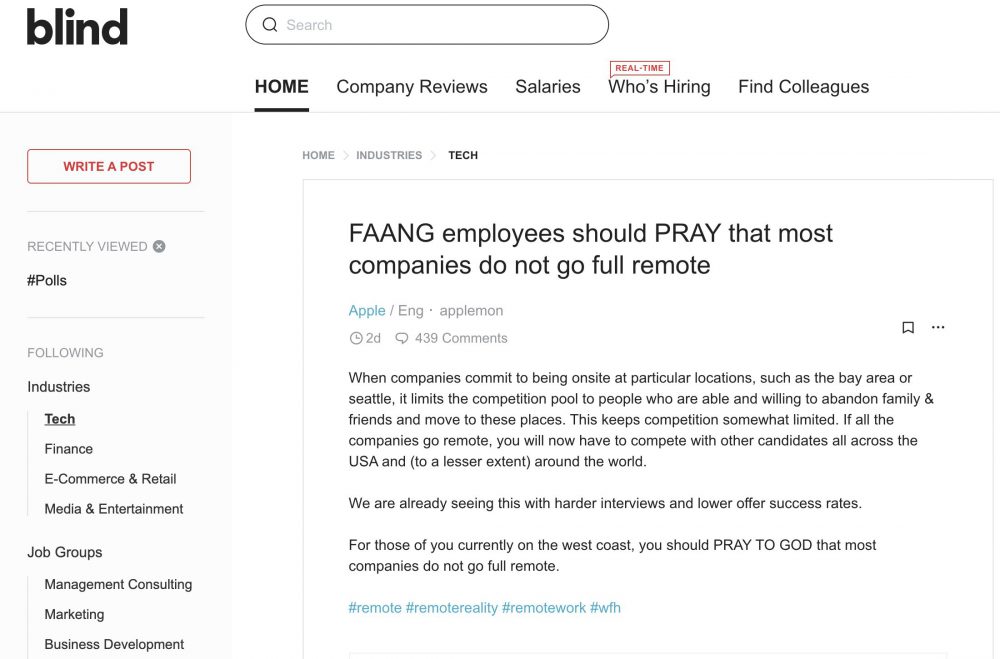Viewport: 1000px width, 659px height.
Task: Click the WRITE A POST button
Action: (109, 167)
